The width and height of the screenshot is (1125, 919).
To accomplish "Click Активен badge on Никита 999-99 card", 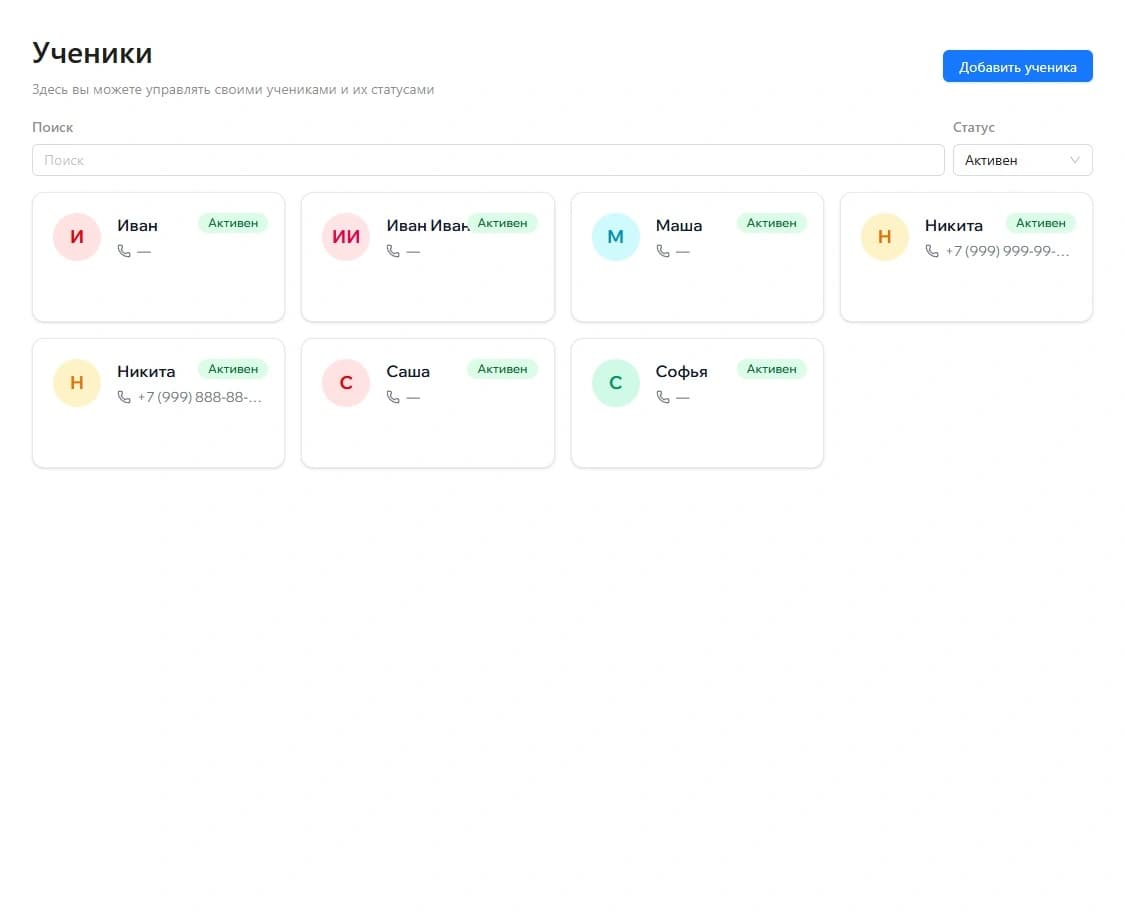I will (1040, 223).
